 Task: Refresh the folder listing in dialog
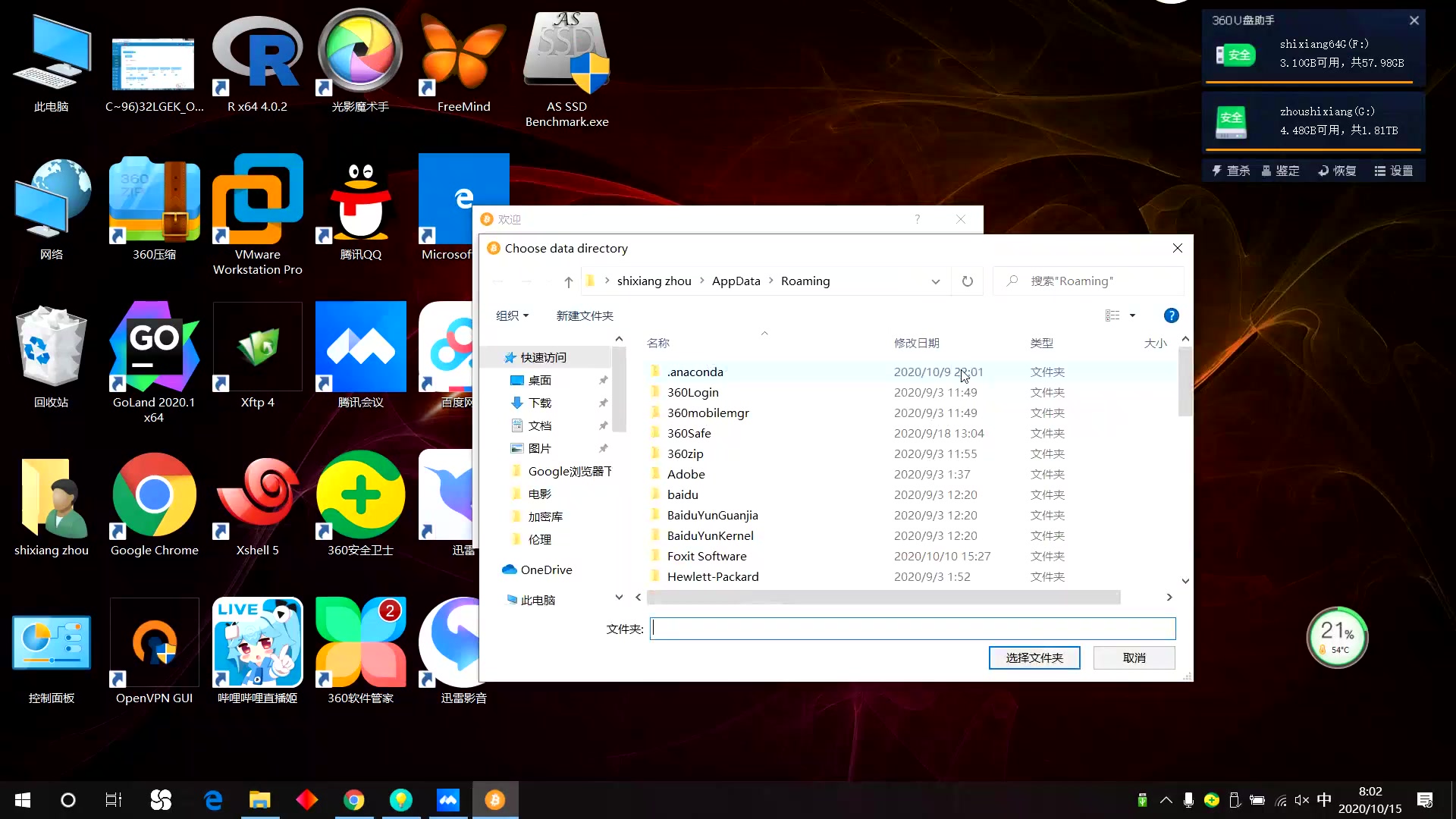pos(967,281)
